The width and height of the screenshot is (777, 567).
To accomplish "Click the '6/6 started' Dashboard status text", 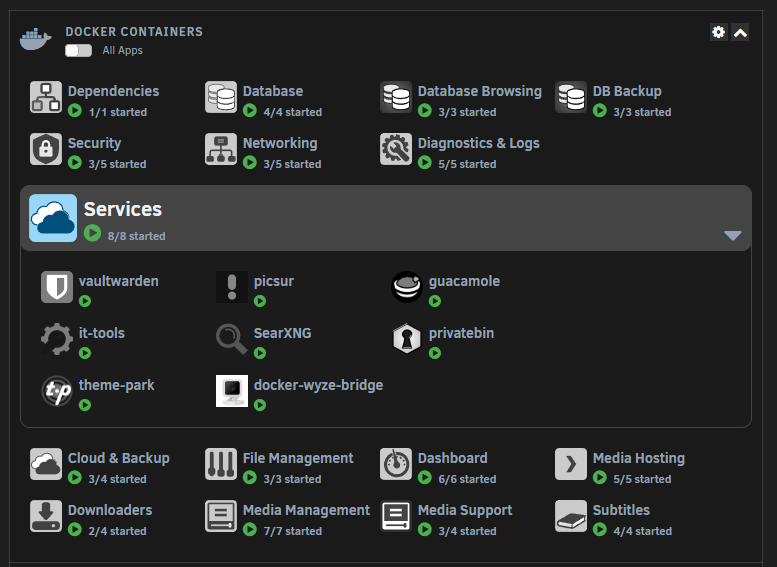I will tap(467, 479).
